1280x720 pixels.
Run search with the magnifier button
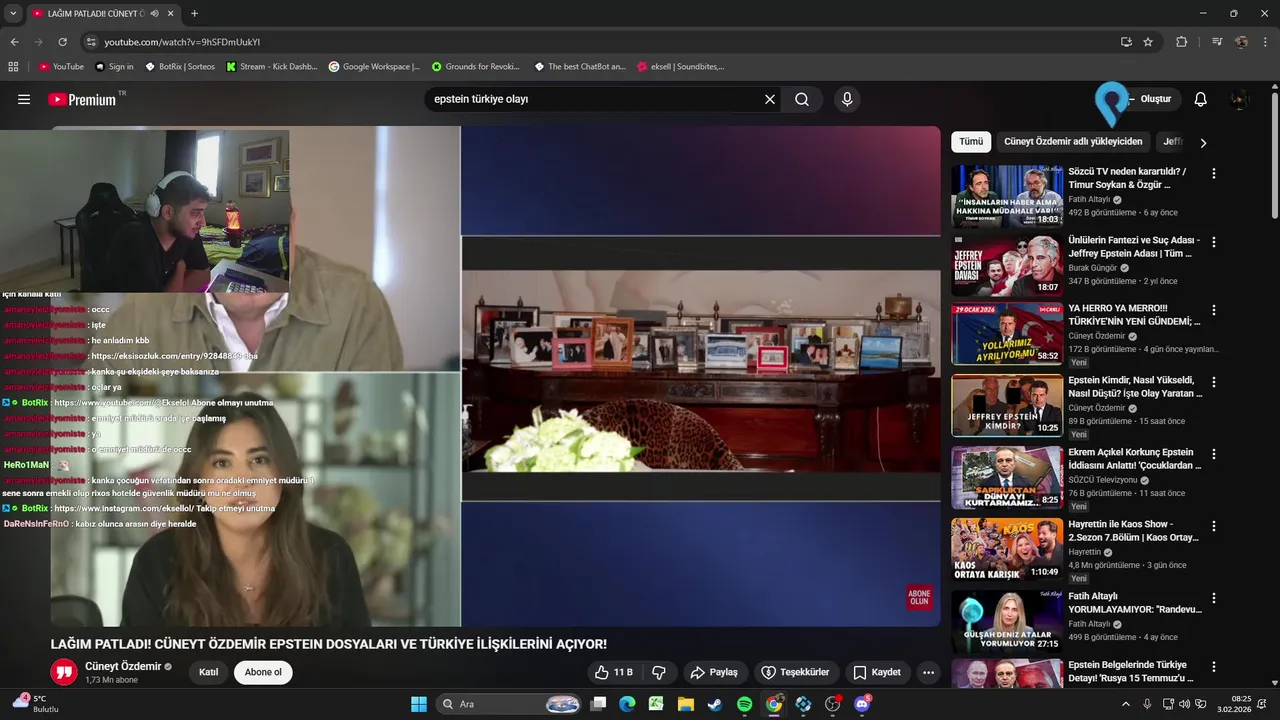pos(802,99)
